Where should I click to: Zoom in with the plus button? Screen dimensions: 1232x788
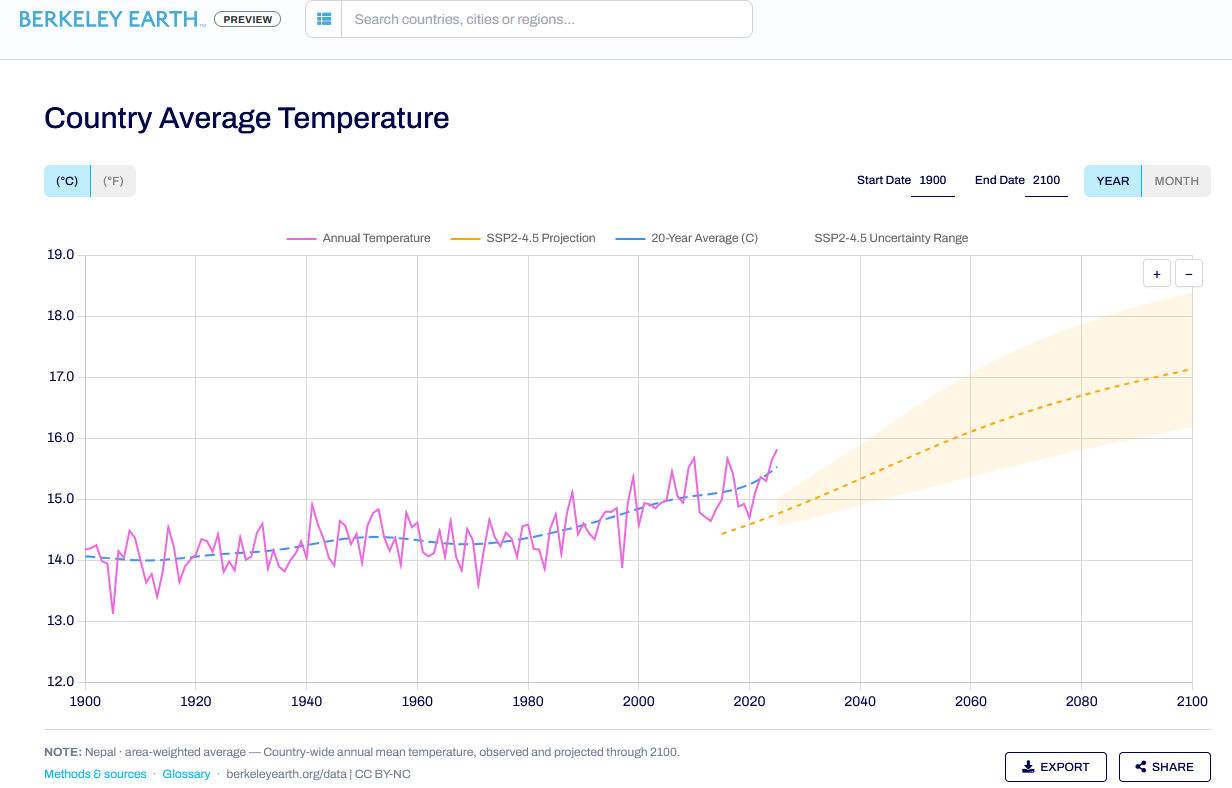(1156, 273)
